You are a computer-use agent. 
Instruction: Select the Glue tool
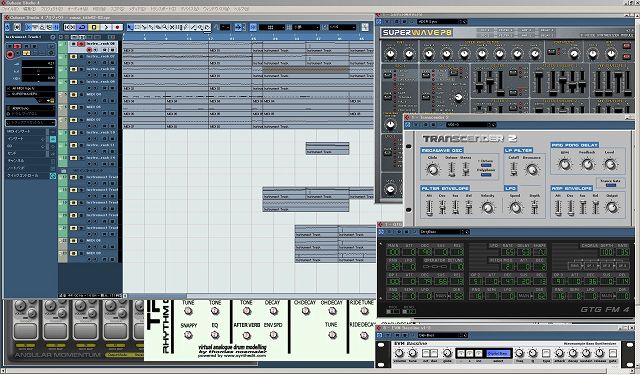[151, 27]
